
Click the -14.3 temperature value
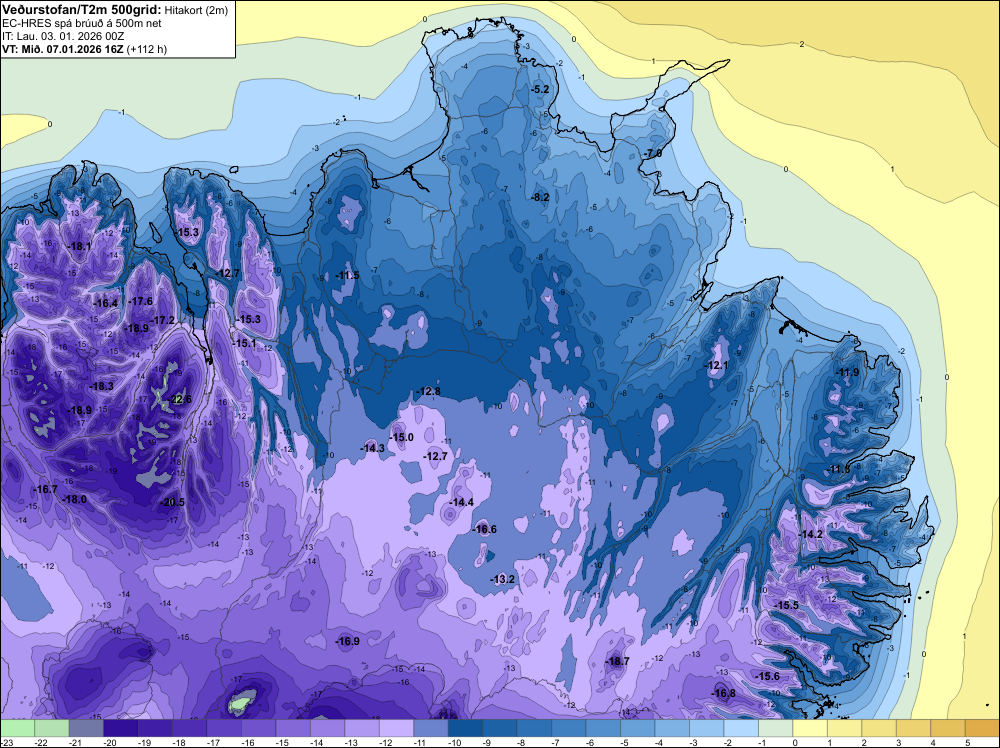click(x=372, y=448)
